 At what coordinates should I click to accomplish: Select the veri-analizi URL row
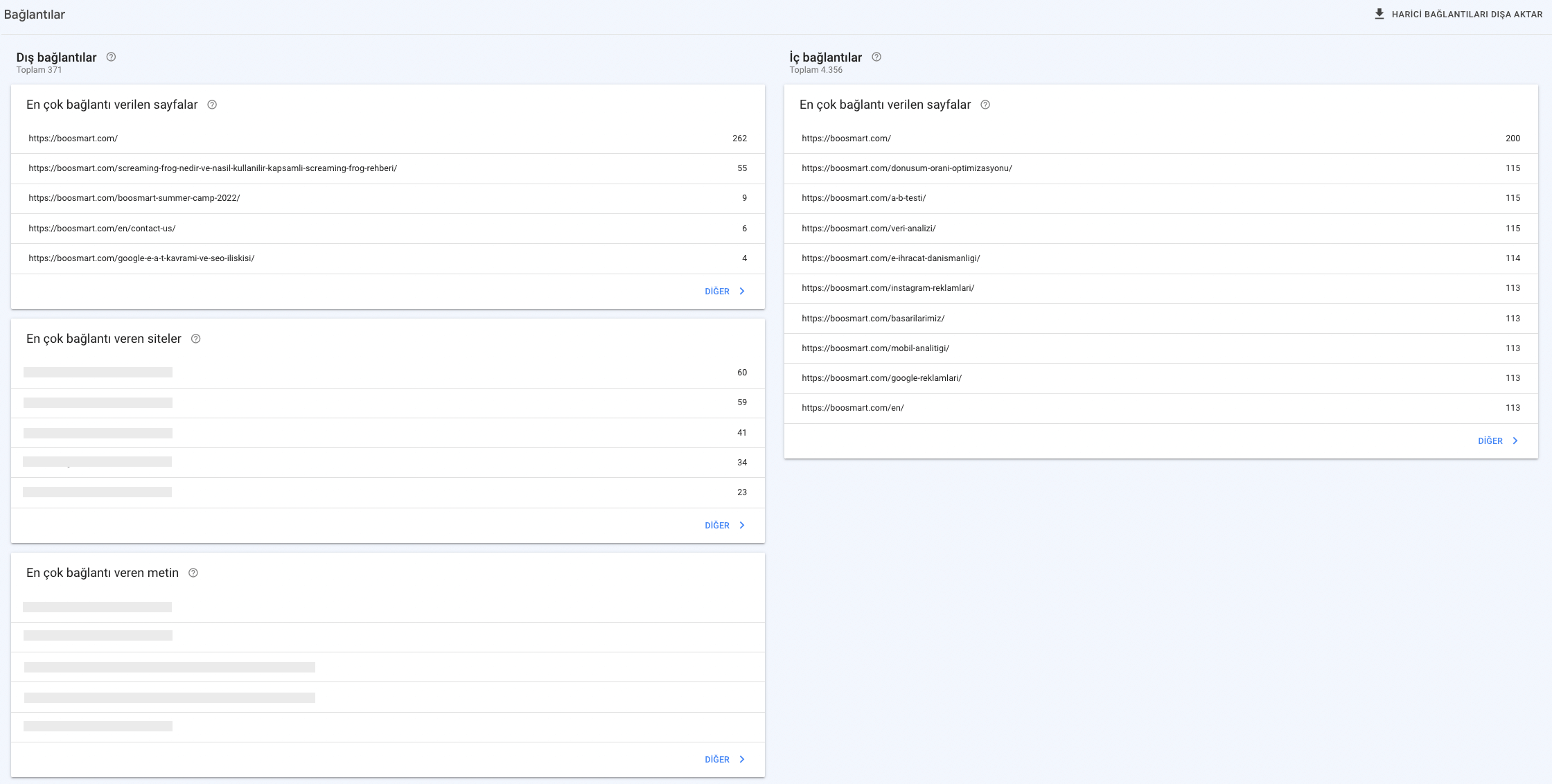(1161, 229)
